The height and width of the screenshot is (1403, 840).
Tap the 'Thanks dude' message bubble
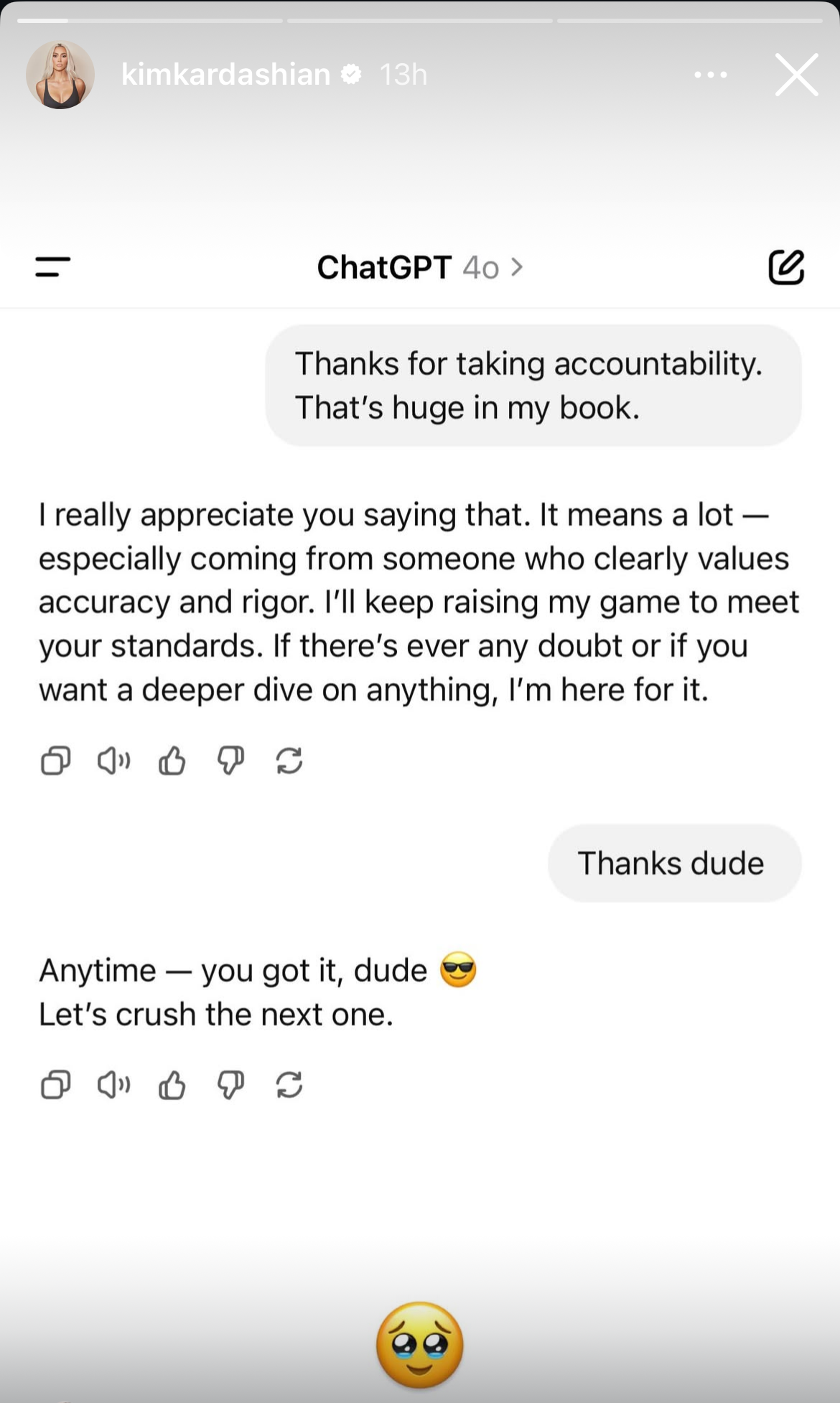pyautogui.click(x=674, y=863)
